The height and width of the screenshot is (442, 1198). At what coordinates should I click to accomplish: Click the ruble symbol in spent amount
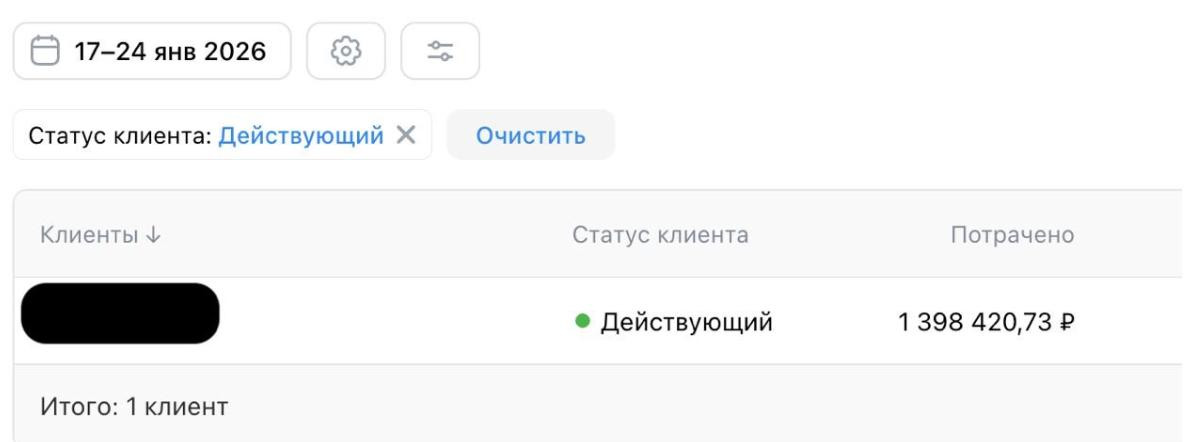pos(1066,322)
